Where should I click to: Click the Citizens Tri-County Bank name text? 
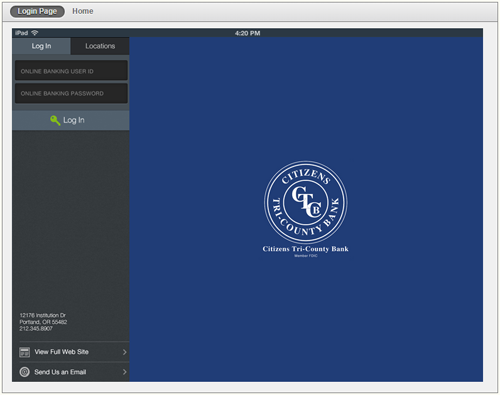(305, 249)
